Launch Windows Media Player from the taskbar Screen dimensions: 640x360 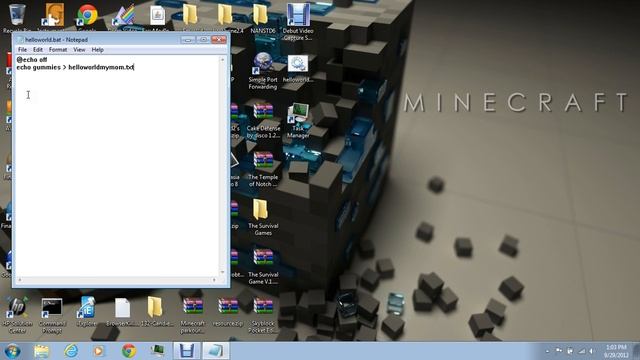coord(99,351)
